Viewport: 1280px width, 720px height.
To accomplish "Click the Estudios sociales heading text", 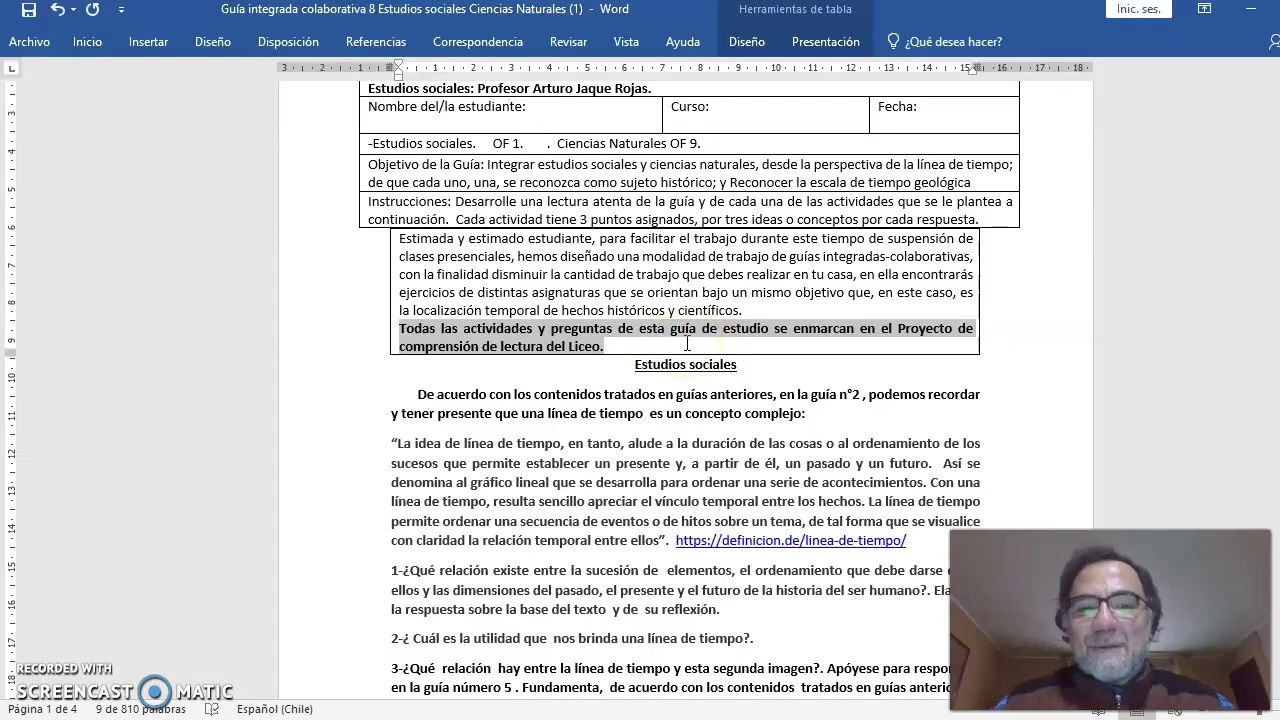I will [x=685, y=365].
